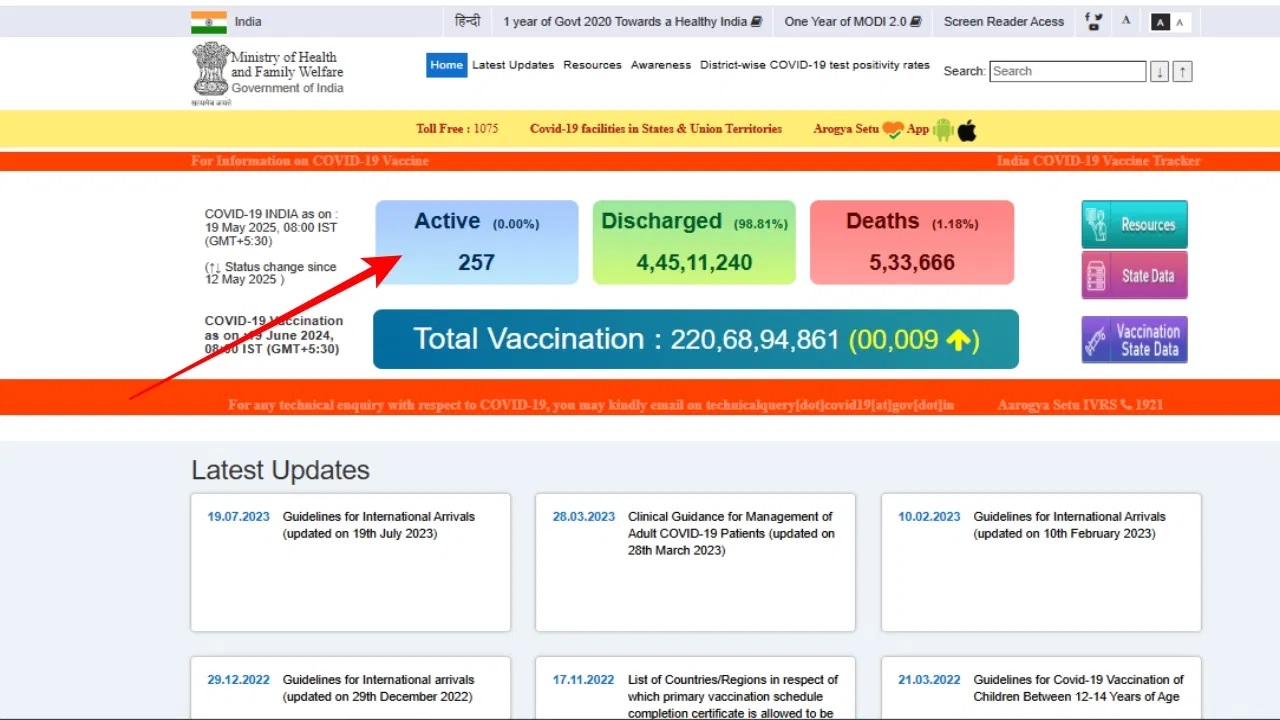Open 'One Year of MODI 2.0' link
Image resolution: width=1280 pixels, height=720 pixels.
(853, 21)
